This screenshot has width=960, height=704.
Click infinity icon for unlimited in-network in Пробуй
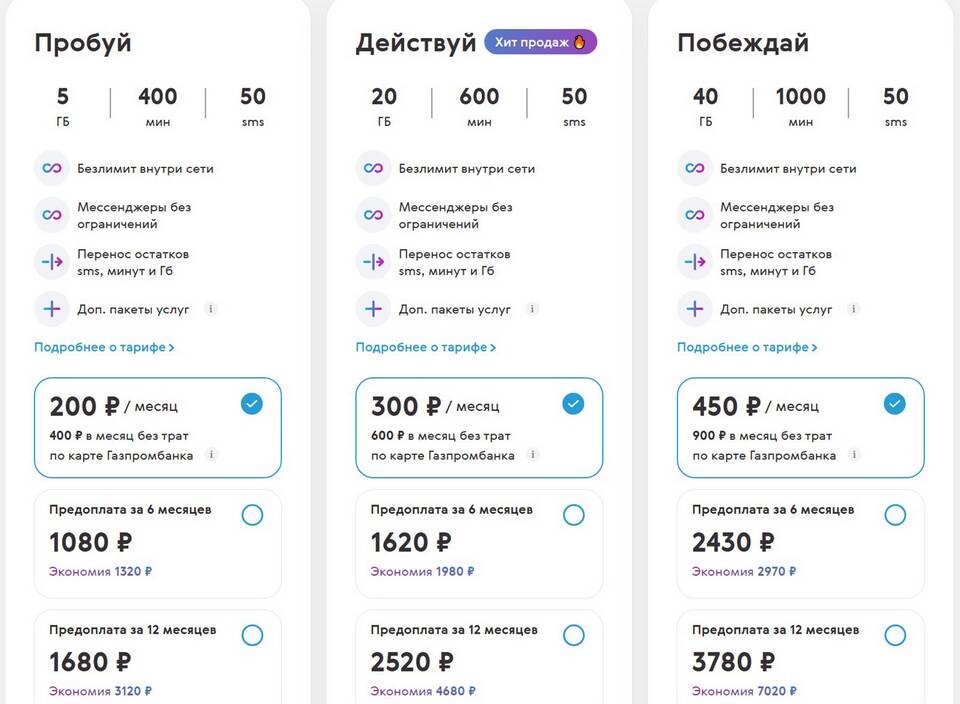click(51, 168)
